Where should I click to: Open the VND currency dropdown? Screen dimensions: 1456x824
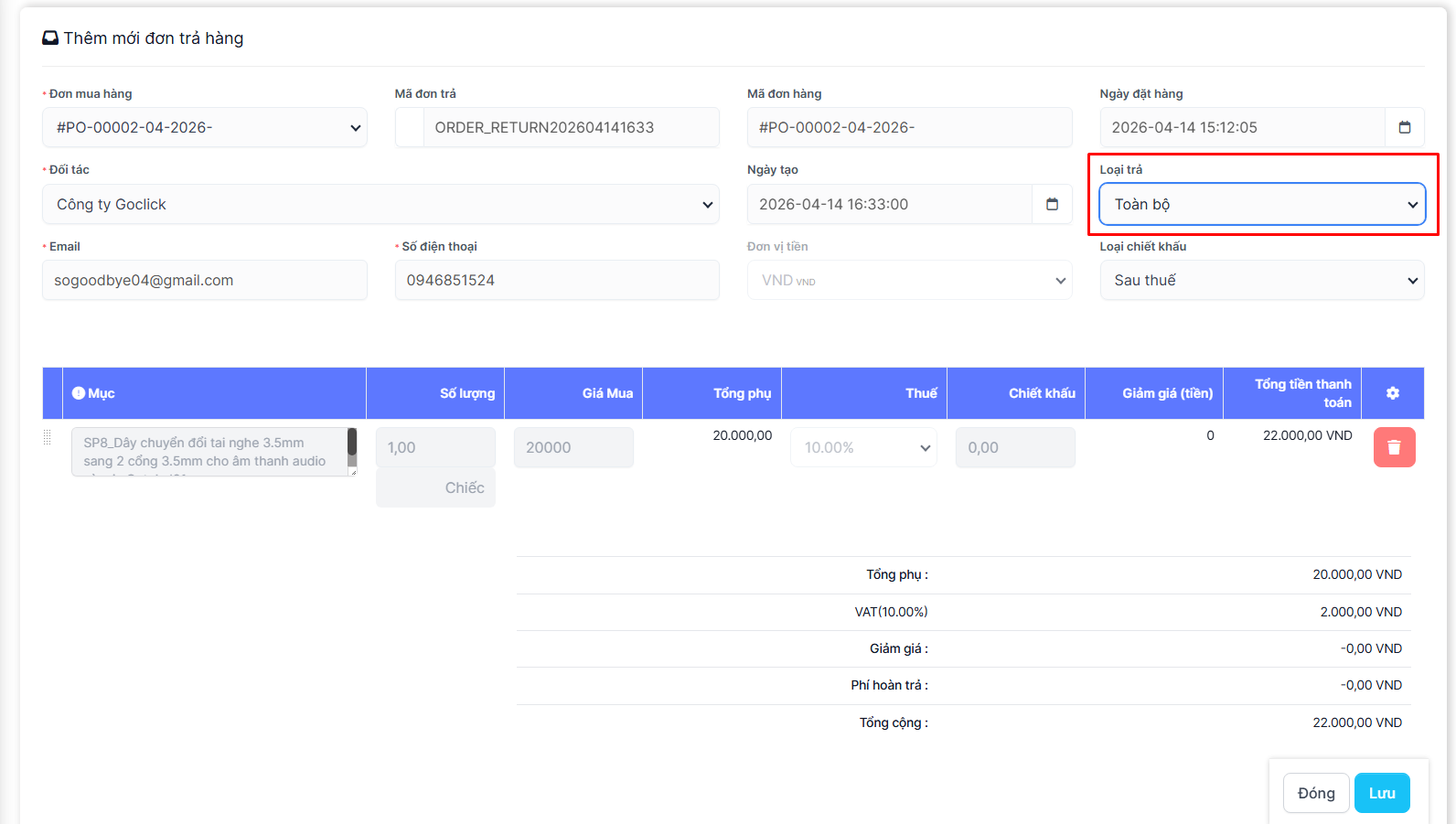[909, 281]
